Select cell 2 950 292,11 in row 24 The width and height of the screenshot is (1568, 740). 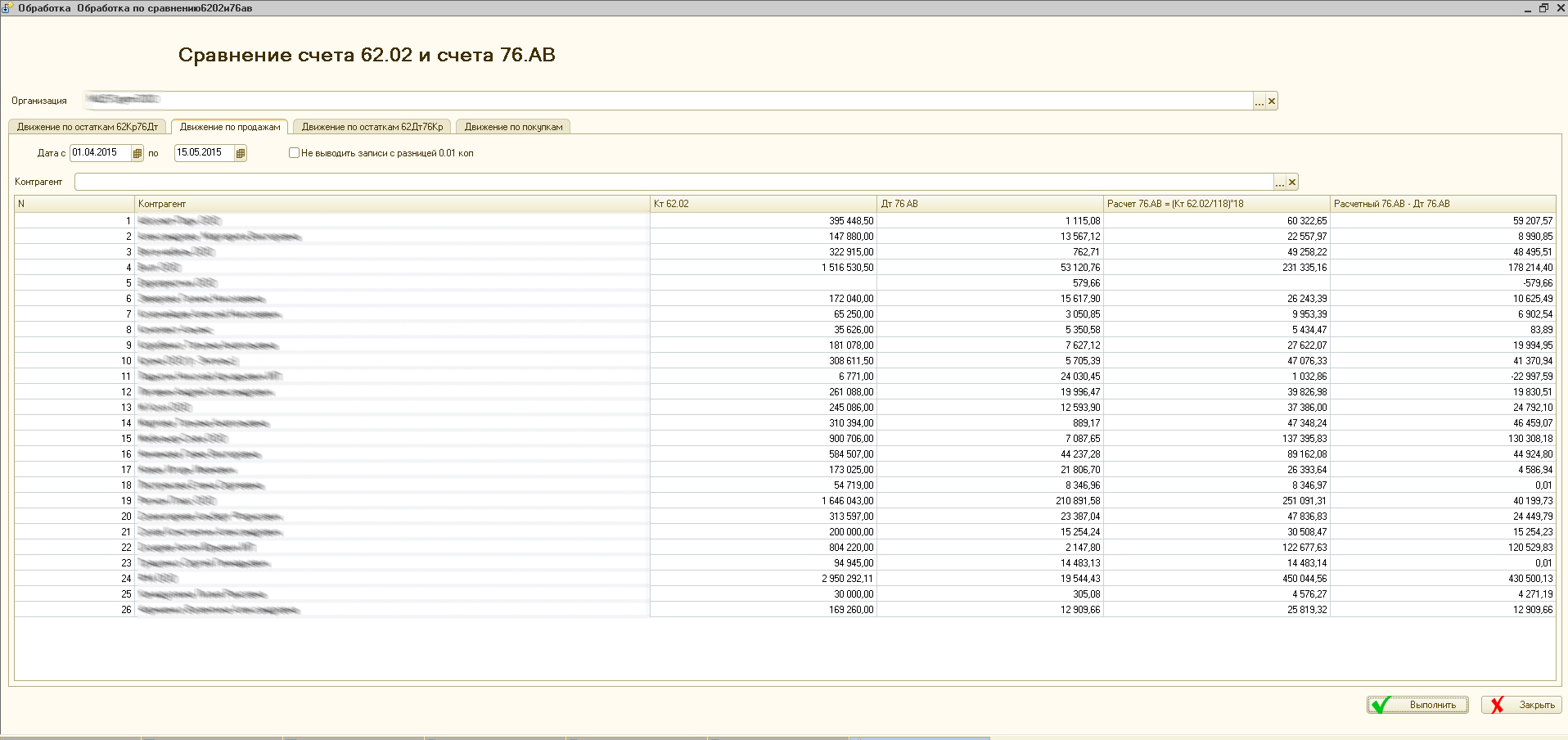coord(764,579)
